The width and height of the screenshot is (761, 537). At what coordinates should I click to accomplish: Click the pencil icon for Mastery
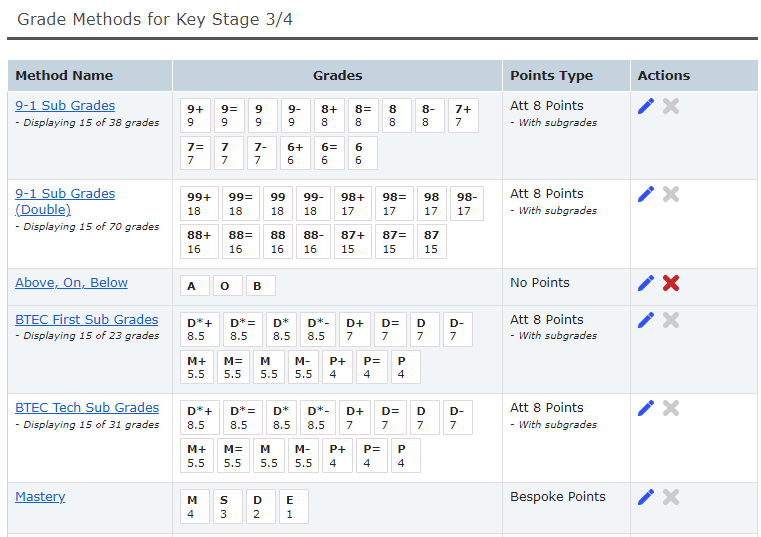(x=646, y=497)
